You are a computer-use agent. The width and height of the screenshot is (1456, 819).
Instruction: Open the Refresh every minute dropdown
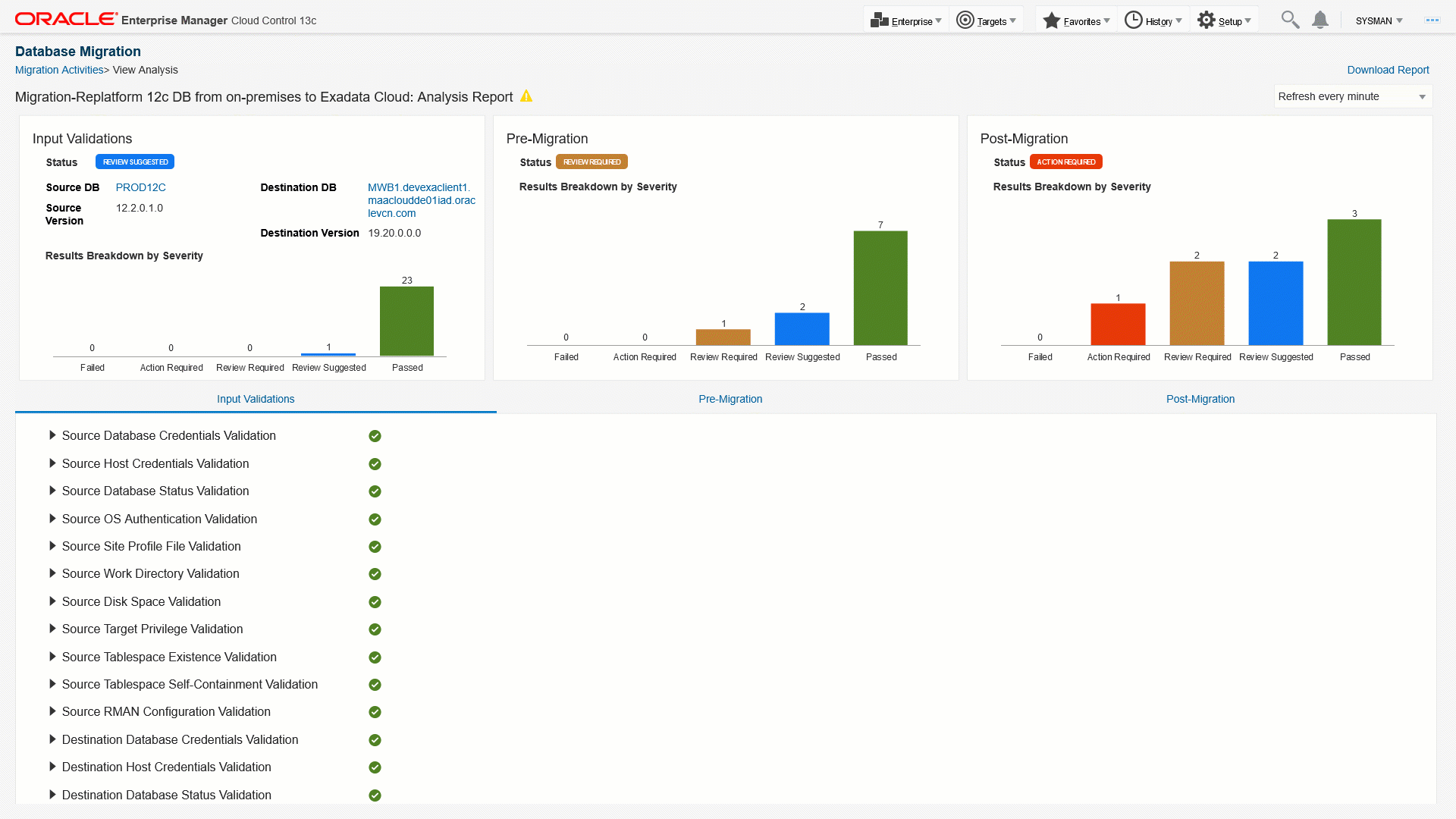1352,96
